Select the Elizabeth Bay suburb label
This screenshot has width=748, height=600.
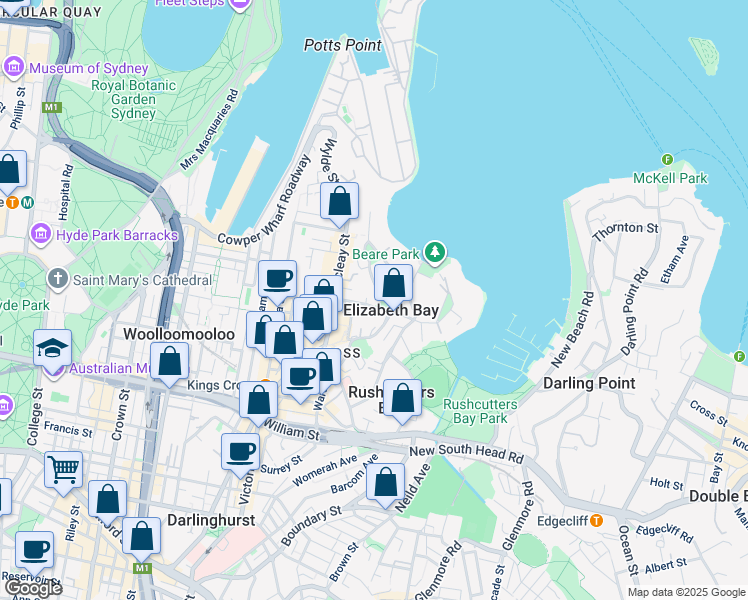tap(391, 310)
